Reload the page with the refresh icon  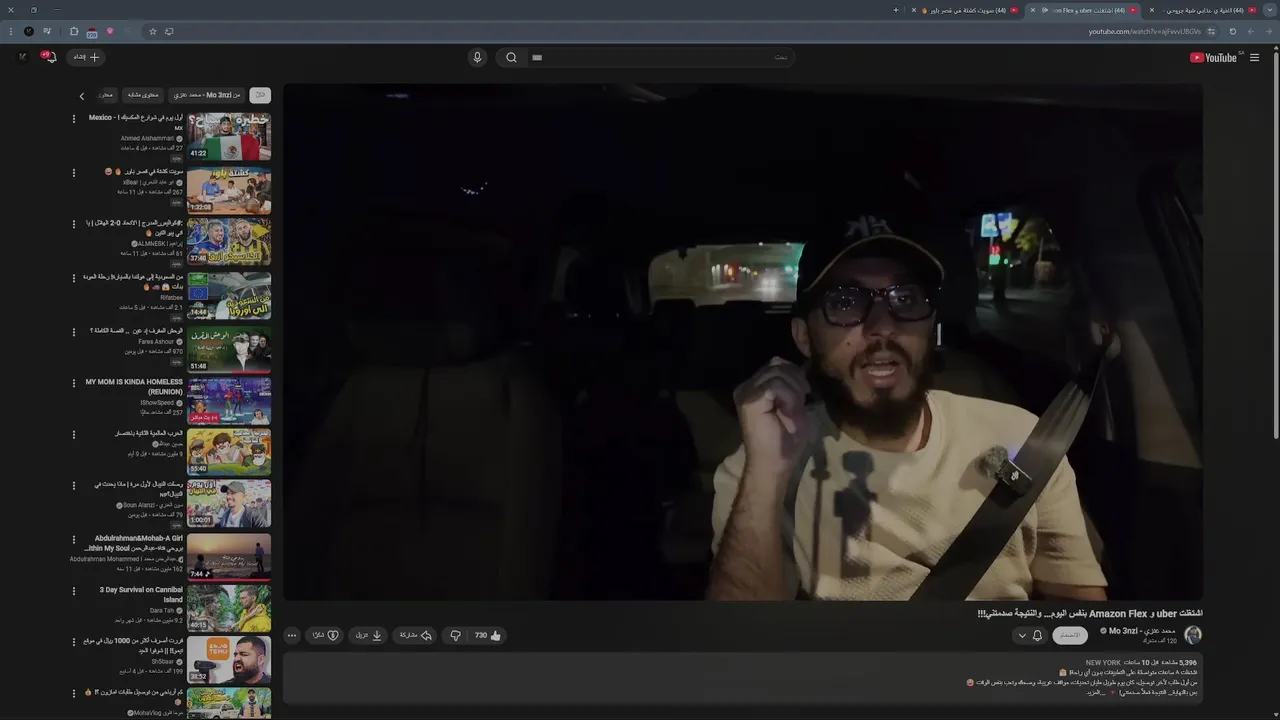[x=1232, y=32]
